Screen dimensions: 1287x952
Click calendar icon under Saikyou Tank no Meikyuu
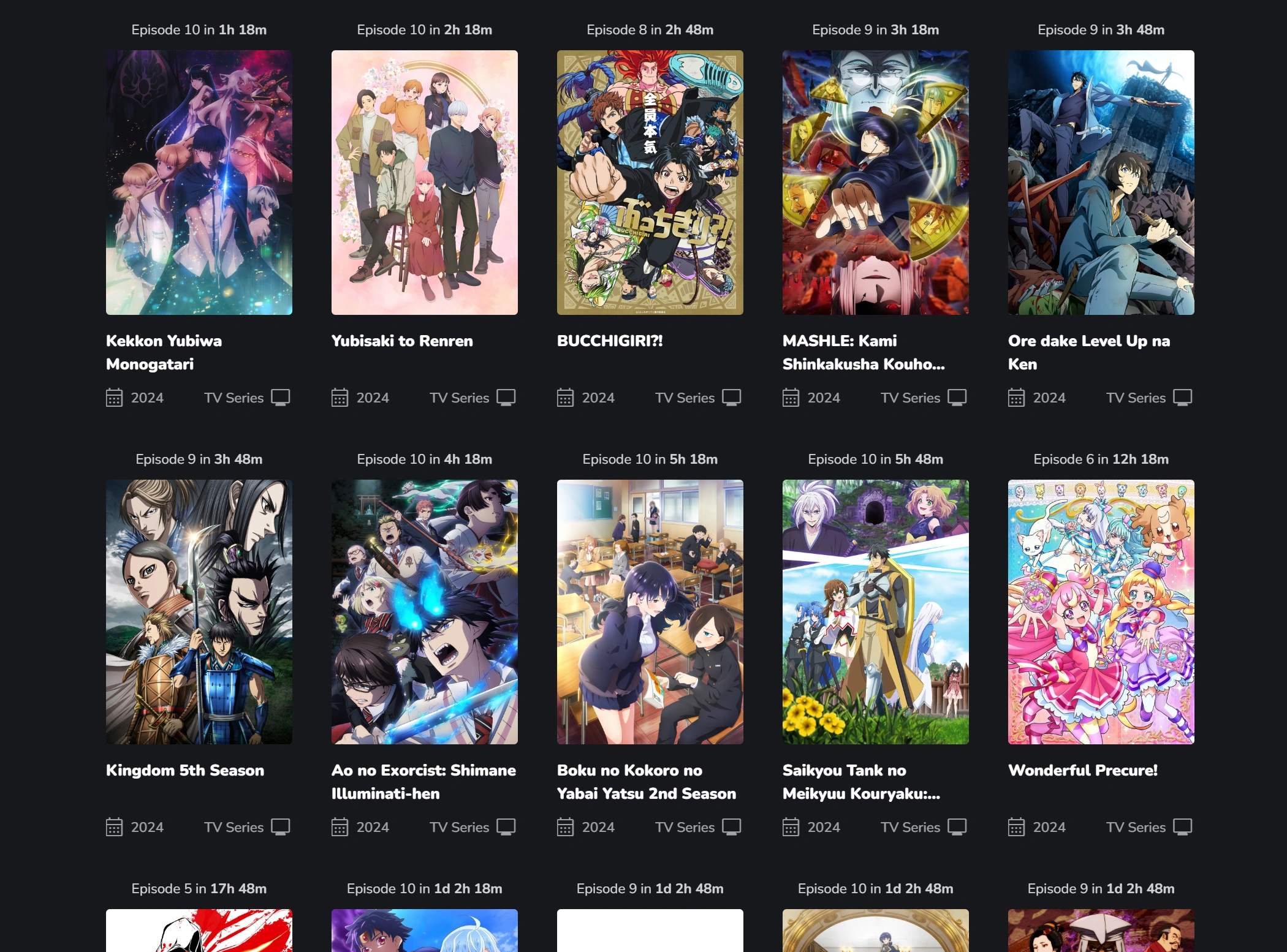click(791, 827)
